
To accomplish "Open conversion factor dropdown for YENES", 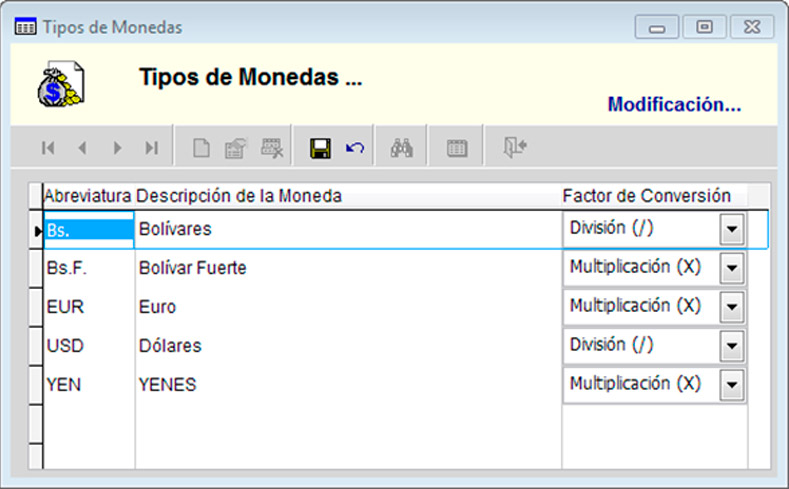I will pyautogui.click(x=733, y=384).
